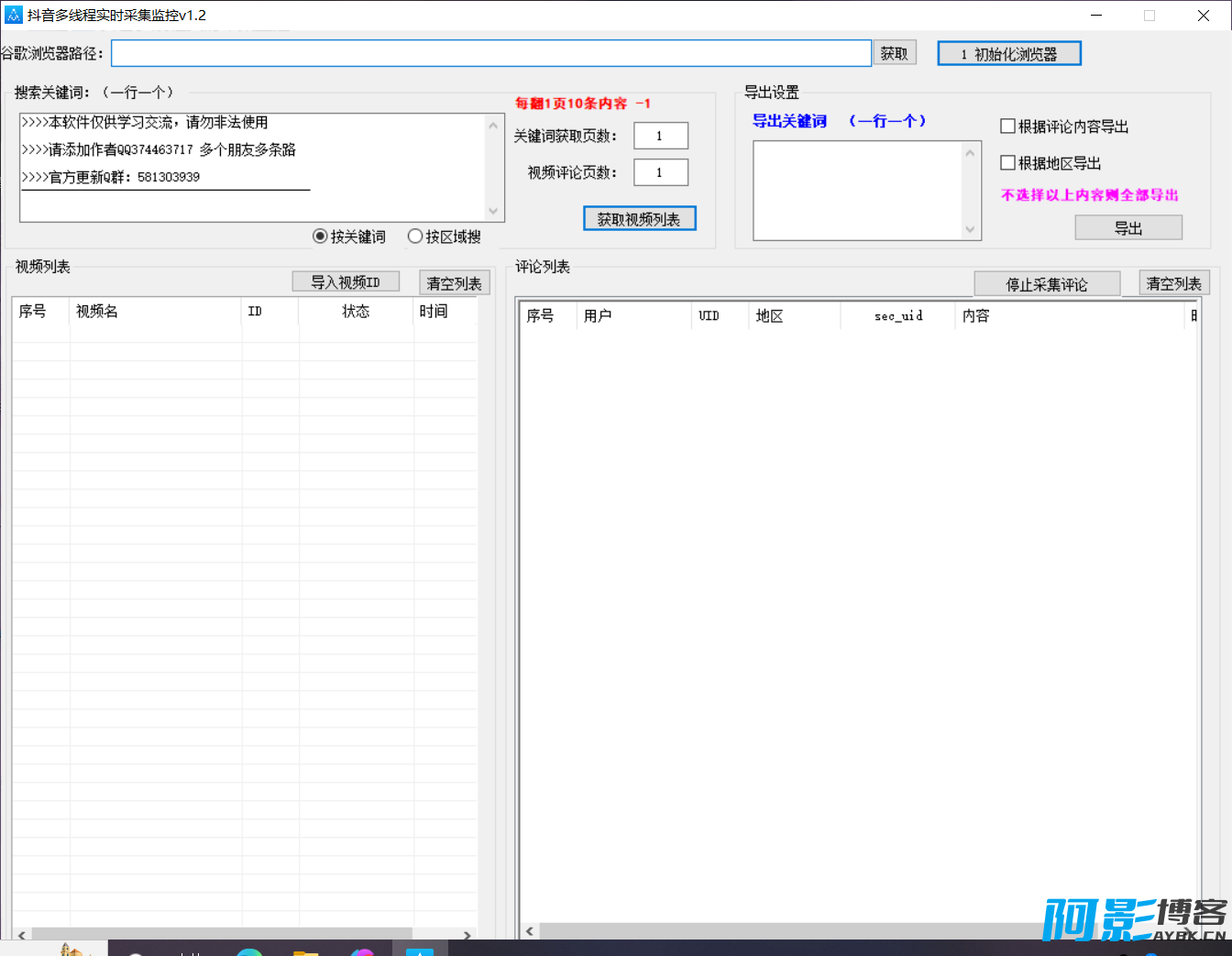Minimize the 抖音多线程实时采集监控 window

click(1096, 15)
